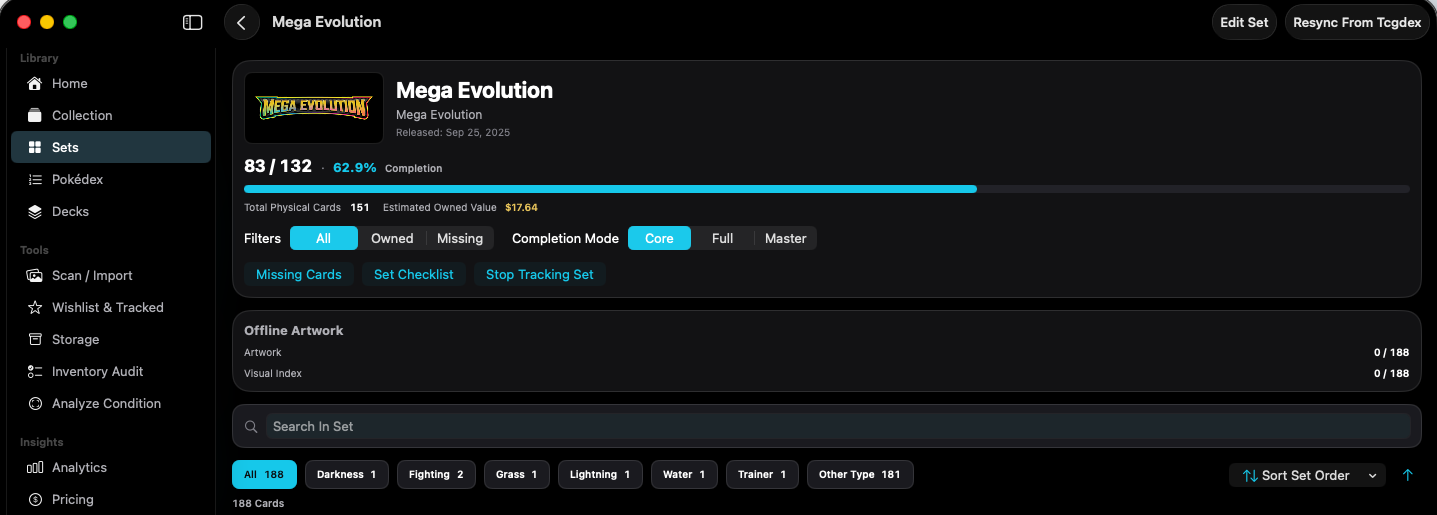1437x515 pixels.
Task: Click the Pricing dollar icon
Action: (35, 499)
